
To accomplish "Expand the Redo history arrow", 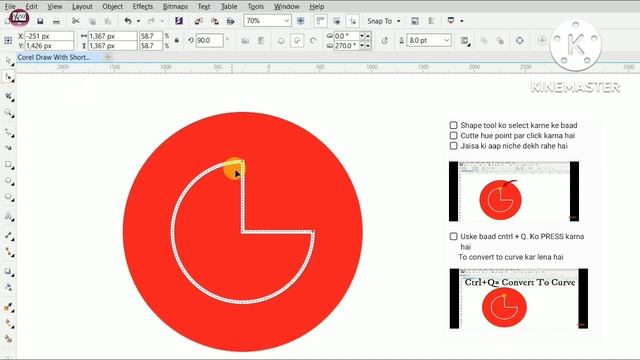I will click(x=162, y=21).
